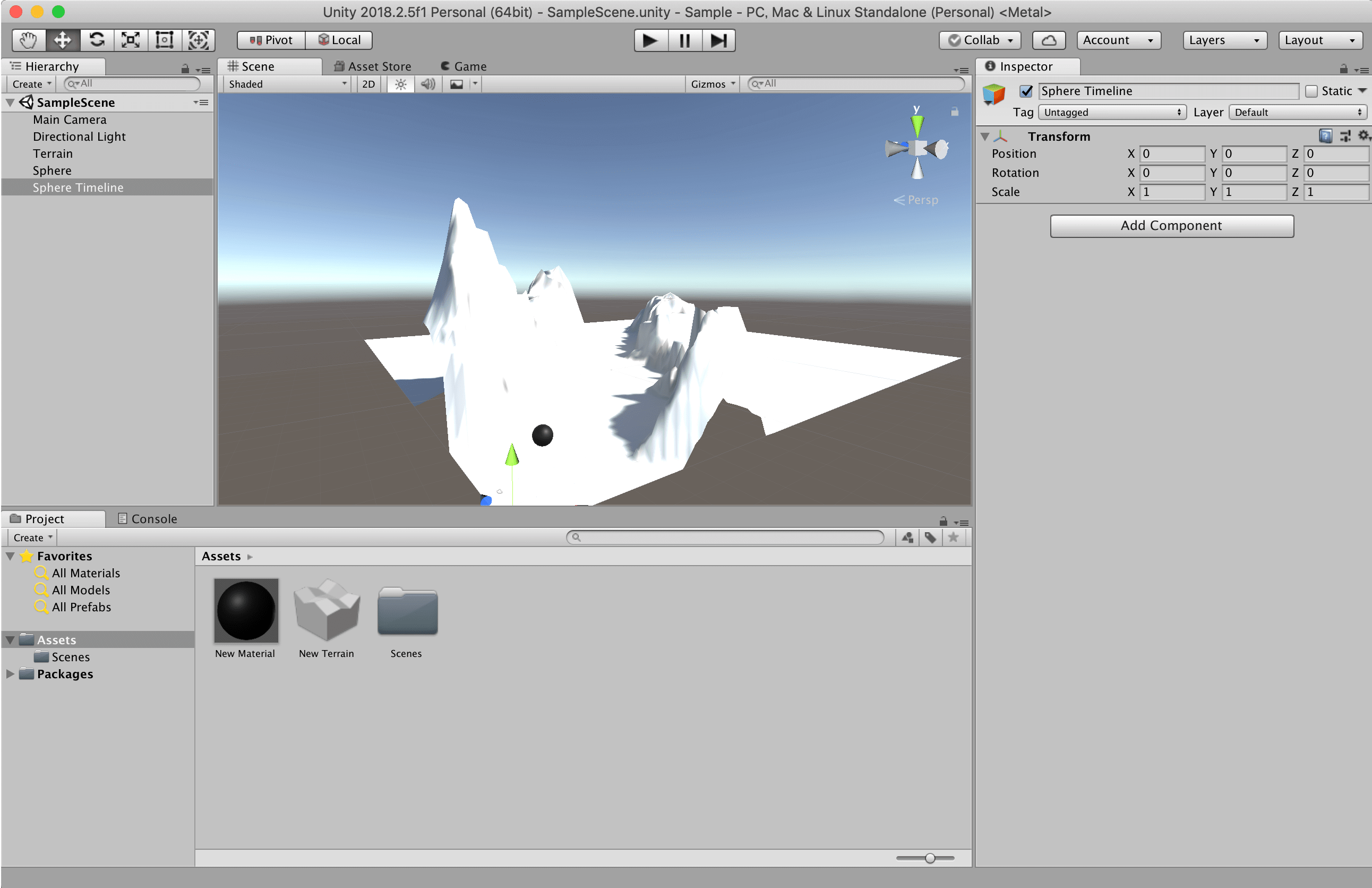Search by label in Project panel
The image size is (1372, 888).
coord(930,537)
